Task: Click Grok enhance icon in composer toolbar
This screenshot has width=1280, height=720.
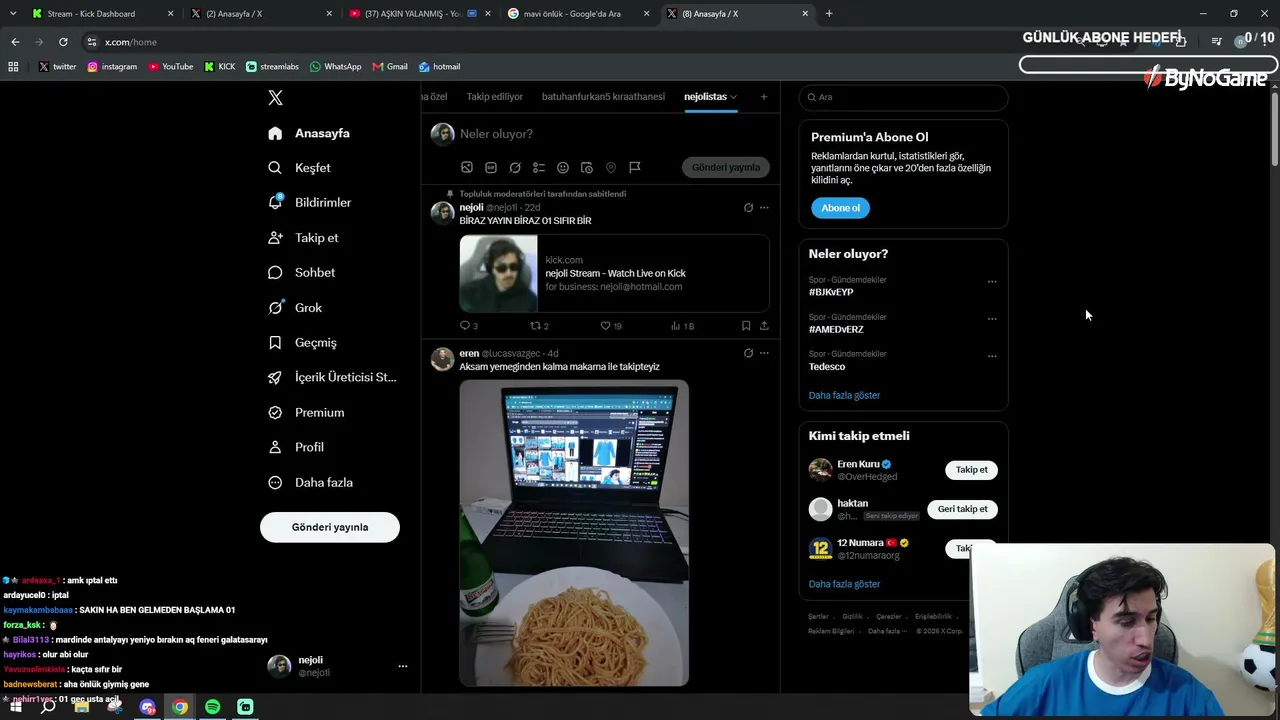Action: point(515,167)
